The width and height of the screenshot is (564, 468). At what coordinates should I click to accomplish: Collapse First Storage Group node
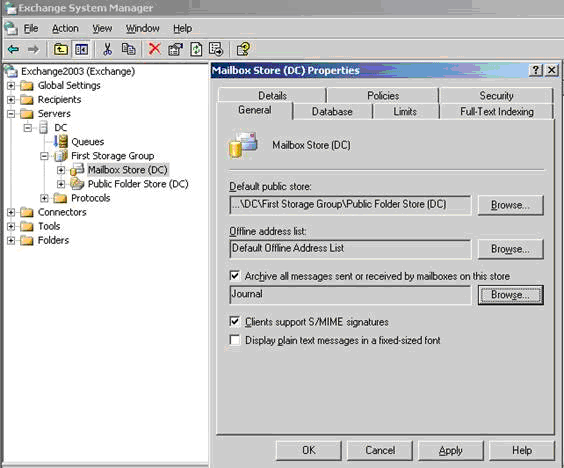[44, 156]
